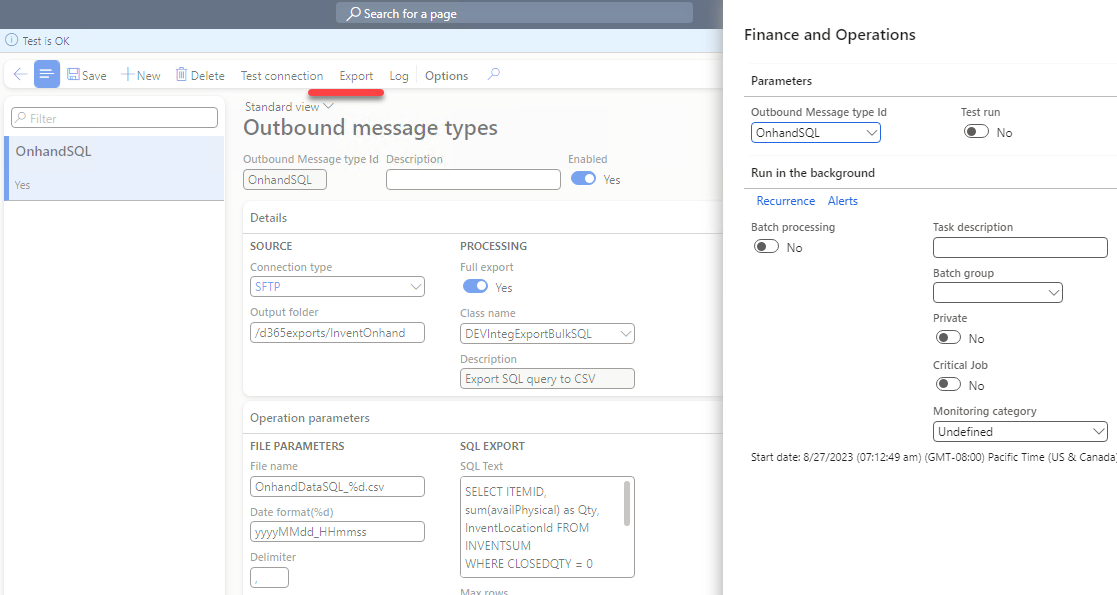Toggle the Enabled switch
The image size is (1117, 595).
point(583,179)
